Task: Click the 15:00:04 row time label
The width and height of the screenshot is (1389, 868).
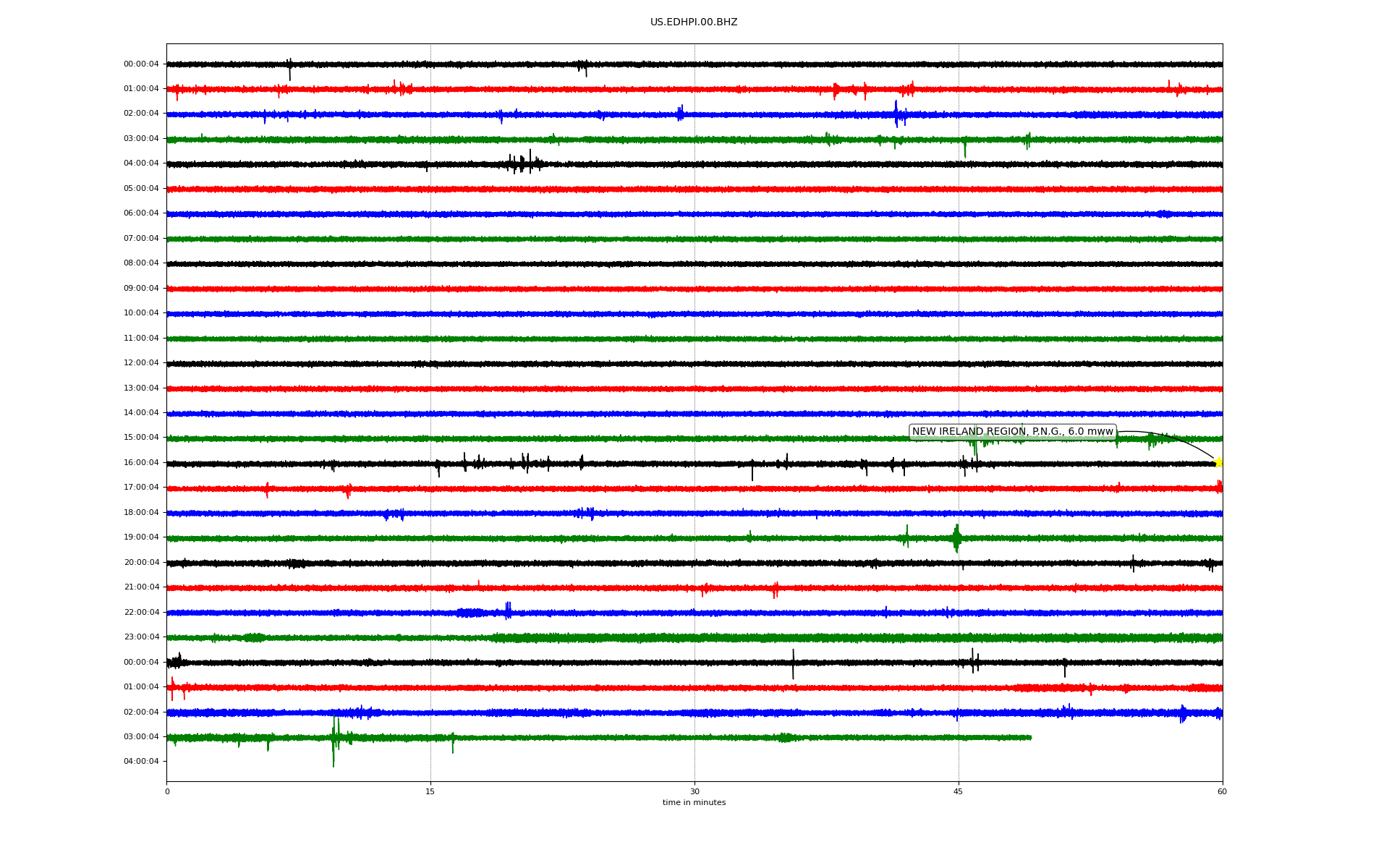Action: (141, 438)
